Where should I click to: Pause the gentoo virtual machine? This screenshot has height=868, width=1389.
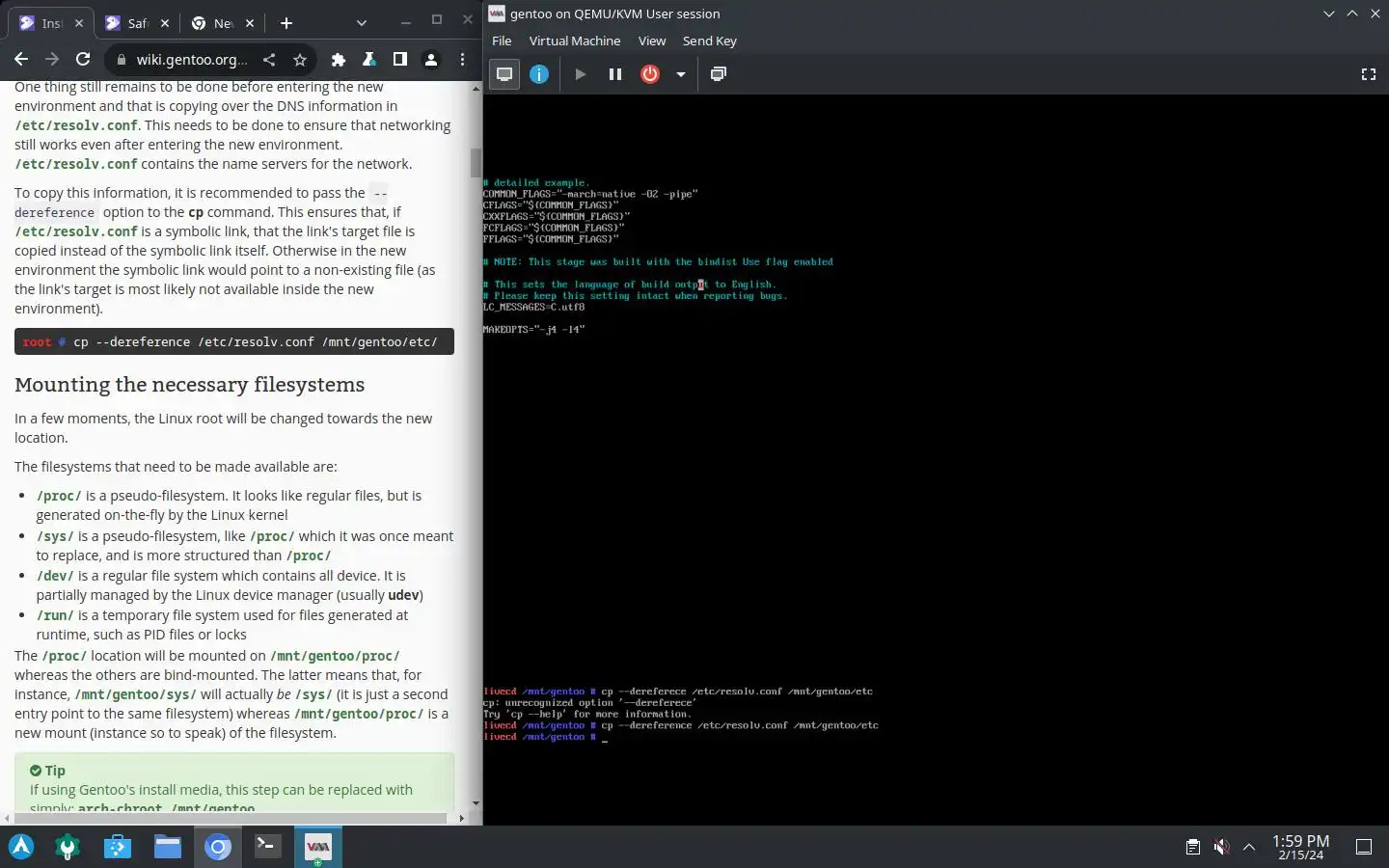point(614,74)
